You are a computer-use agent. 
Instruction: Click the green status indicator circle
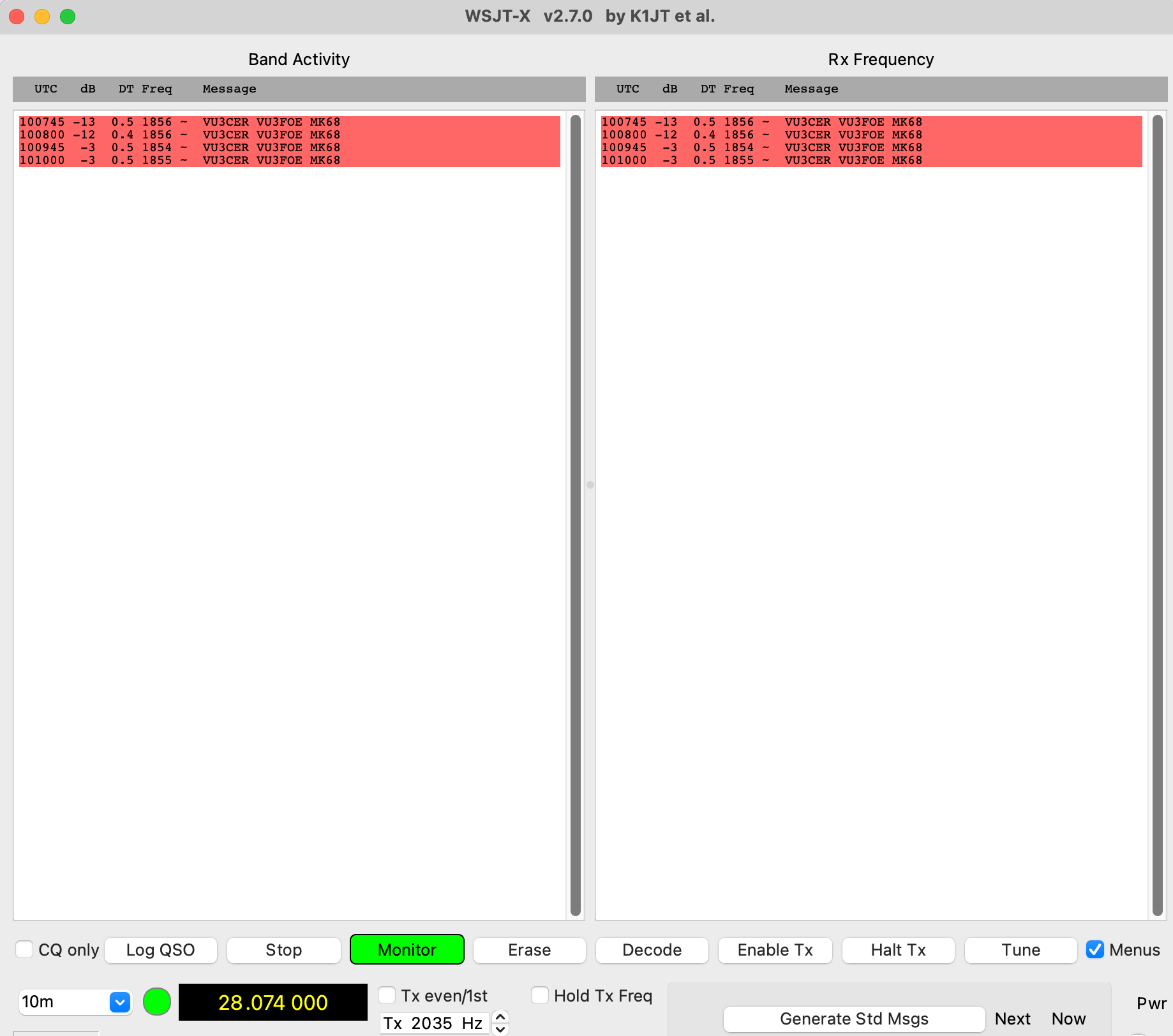coord(157,1002)
